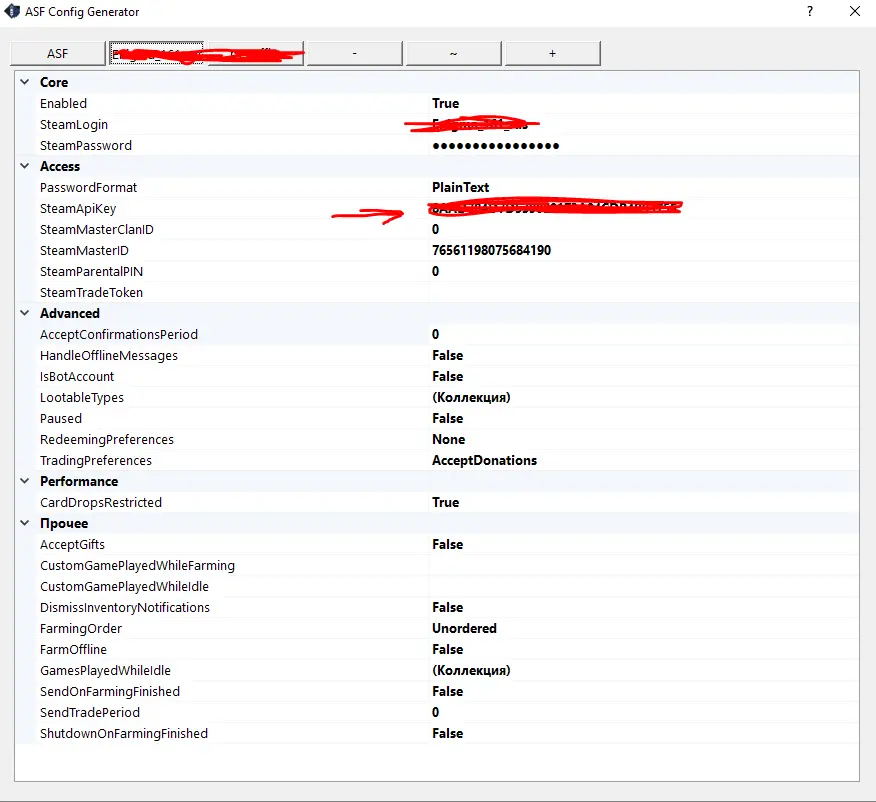Switch to the ASF tab
876x802 pixels.
coord(58,54)
